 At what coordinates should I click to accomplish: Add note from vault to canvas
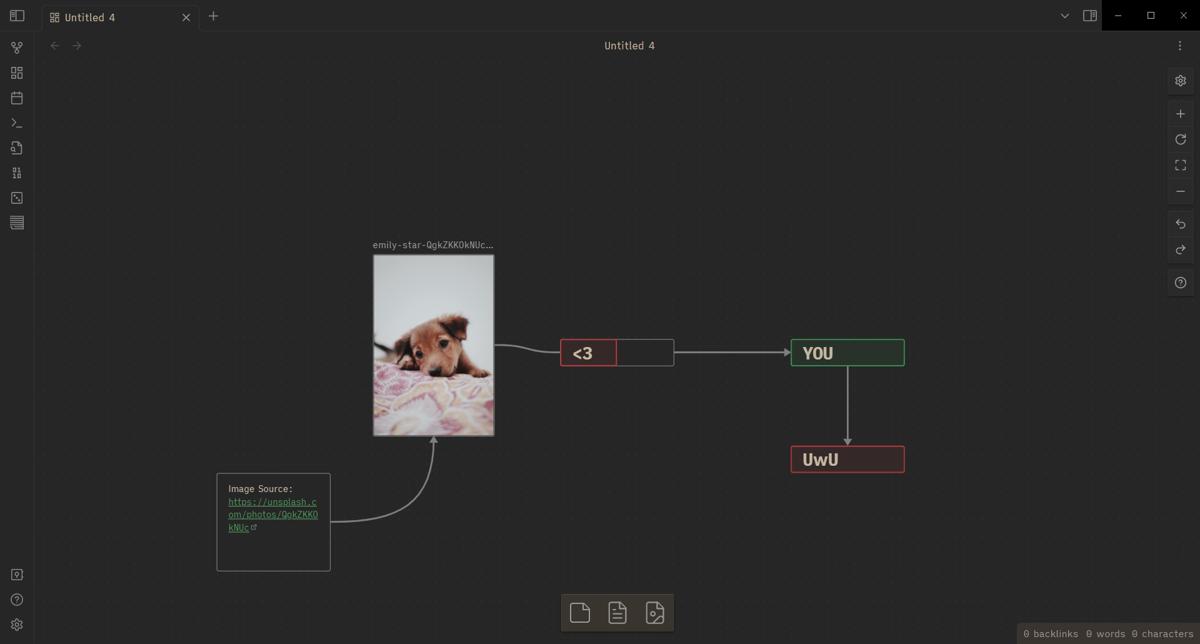(617, 613)
